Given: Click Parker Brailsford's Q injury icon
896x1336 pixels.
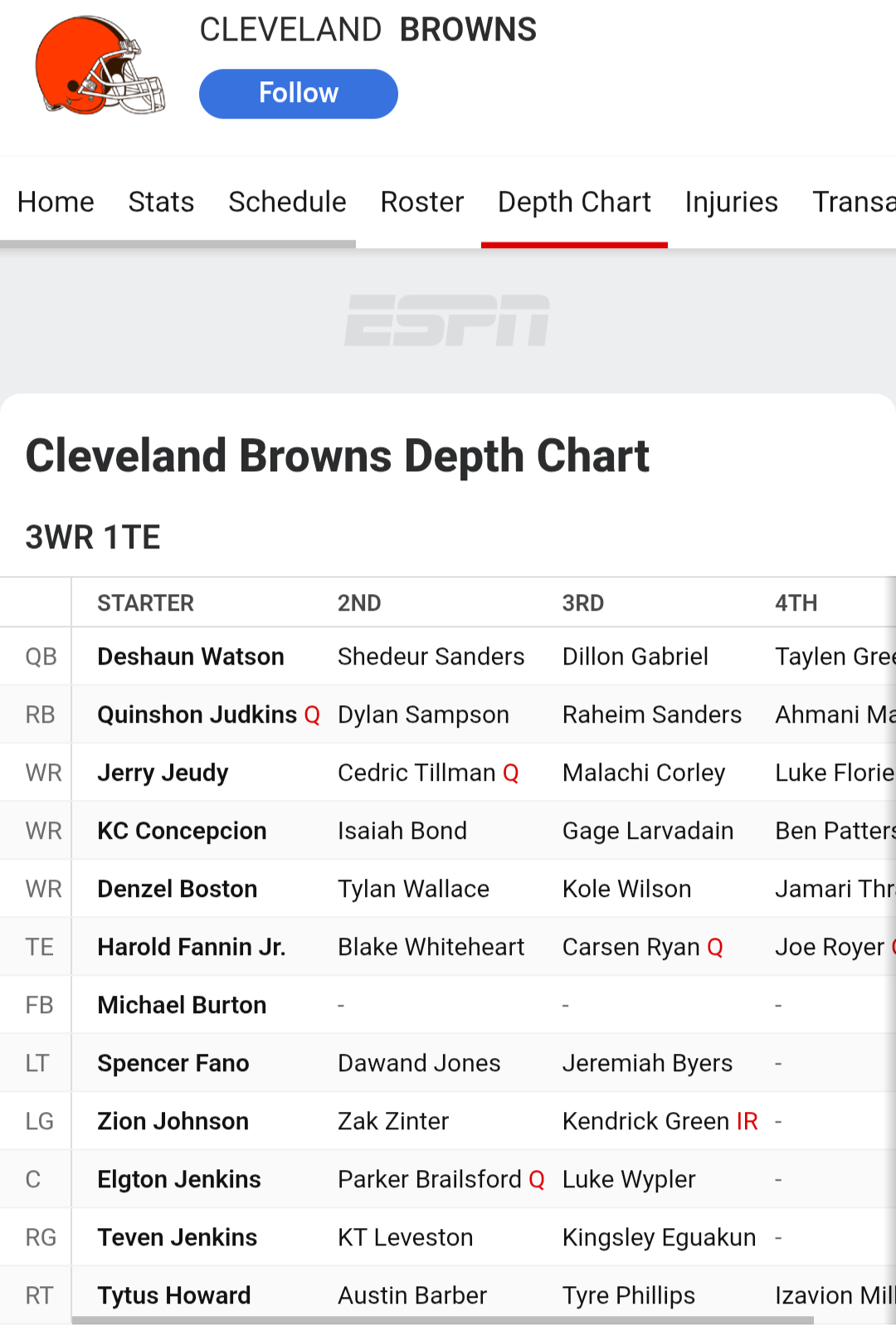Looking at the screenshot, I should (x=537, y=1180).
